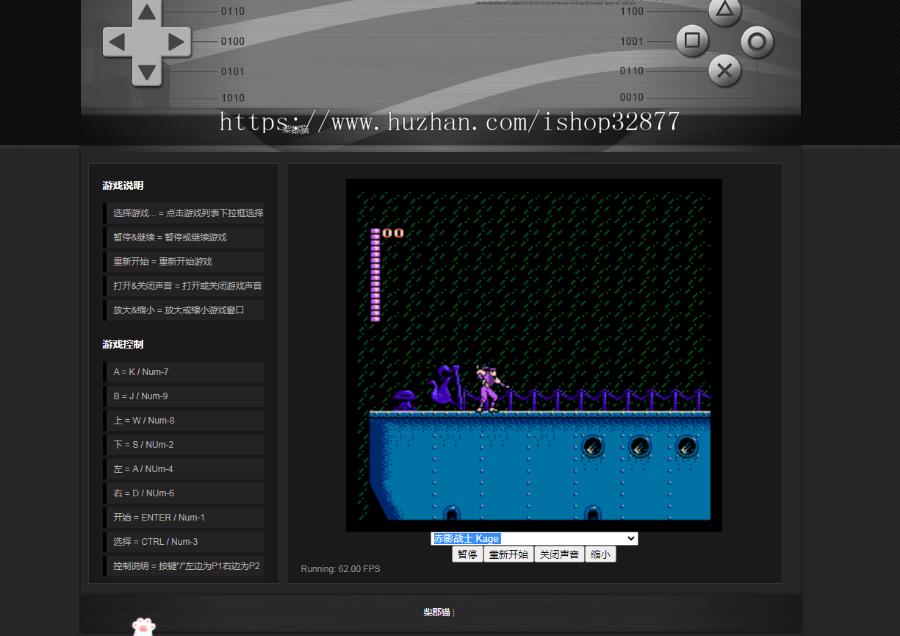Image resolution: width=900 pixels, height=636 pixels.
Task: Click the '1001' label beside the square button
Action: point(631,41)
